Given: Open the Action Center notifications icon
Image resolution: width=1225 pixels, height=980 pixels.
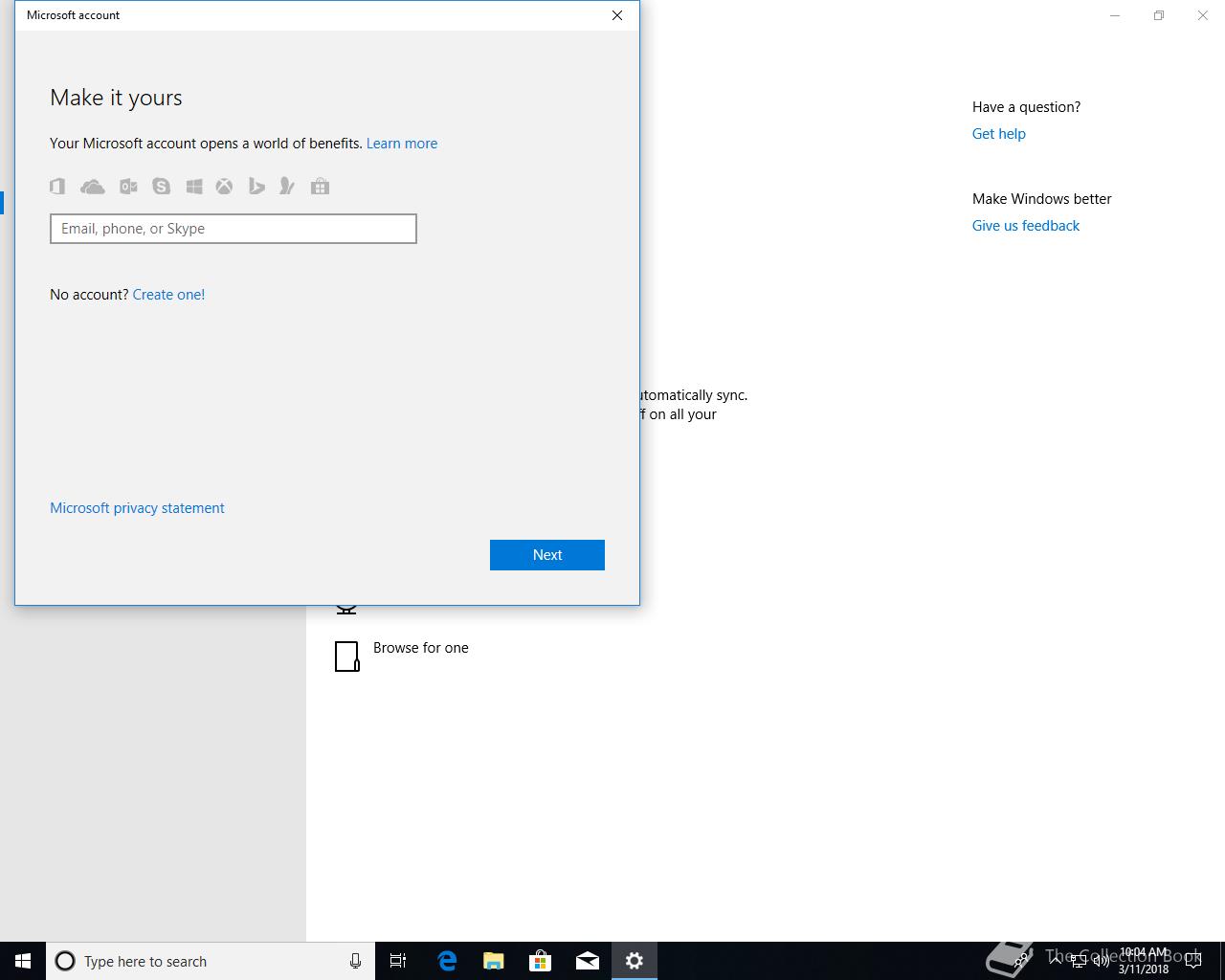Looking at the screenshot, I should tap(1192, 960).
